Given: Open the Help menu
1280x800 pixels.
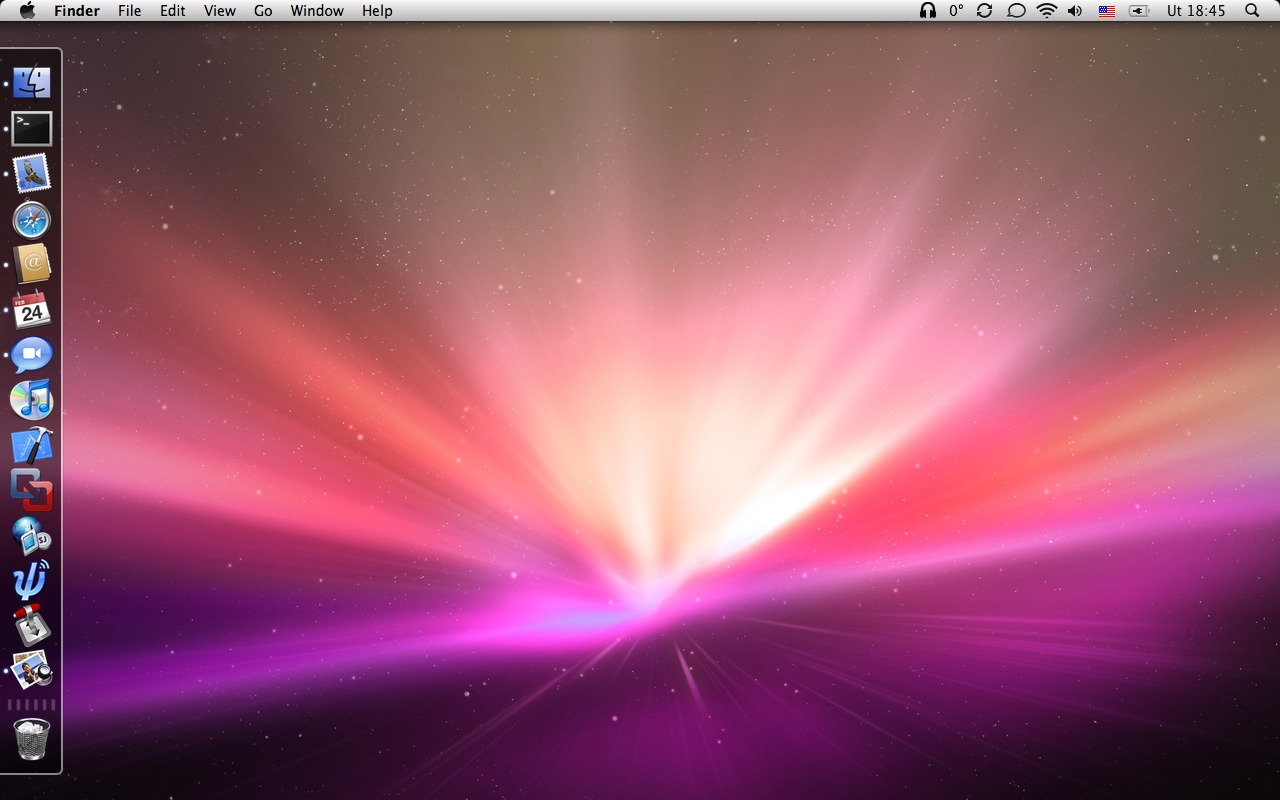Looking at the screenshot, I should pyautogui.click(x=377, y=11).
